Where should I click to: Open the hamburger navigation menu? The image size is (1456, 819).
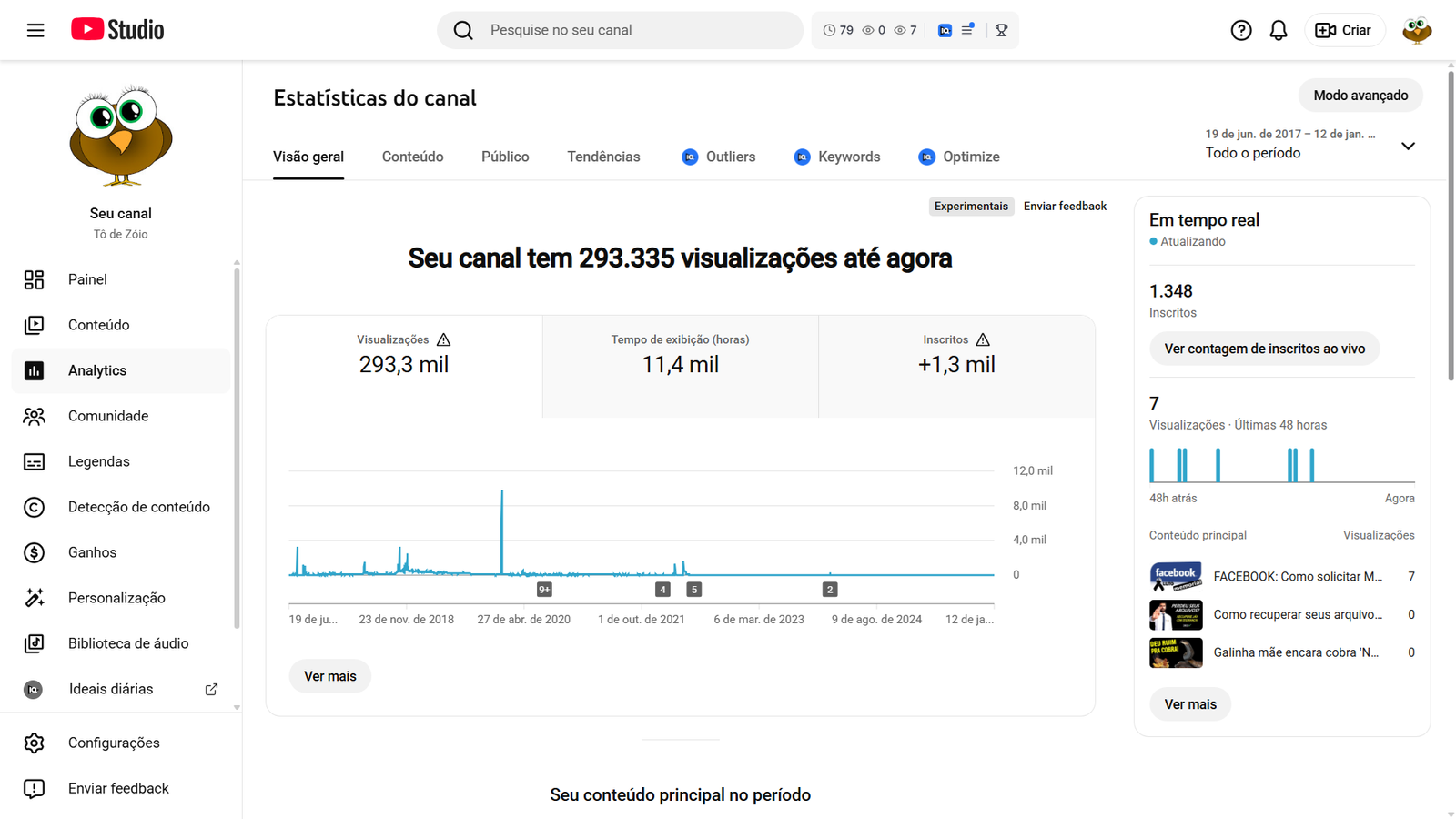35,30
